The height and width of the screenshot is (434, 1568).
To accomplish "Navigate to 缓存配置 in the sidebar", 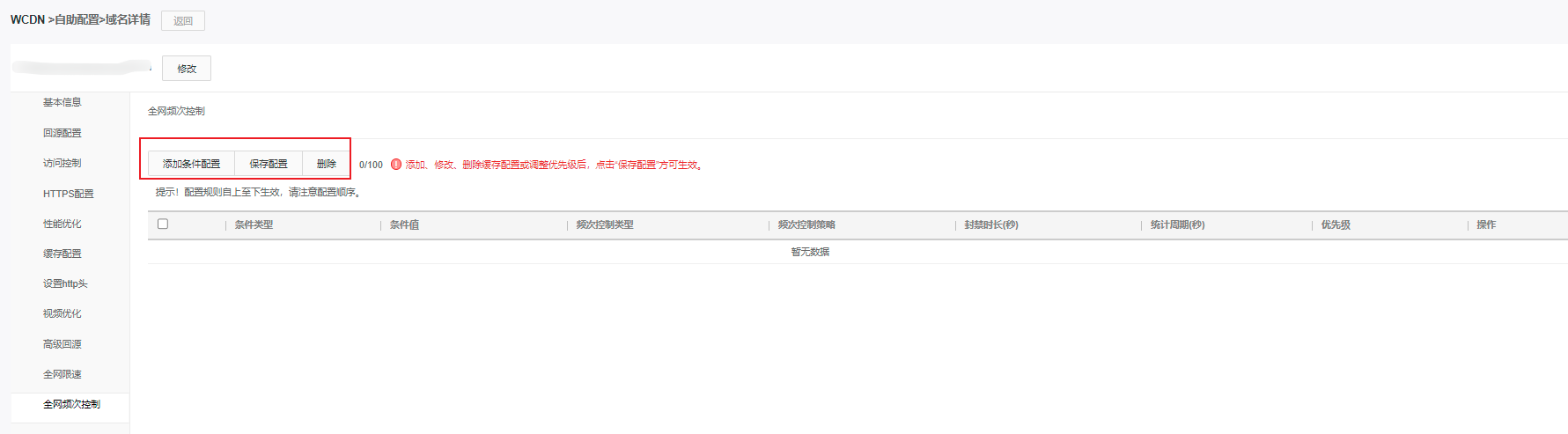I will click(62, 254).
